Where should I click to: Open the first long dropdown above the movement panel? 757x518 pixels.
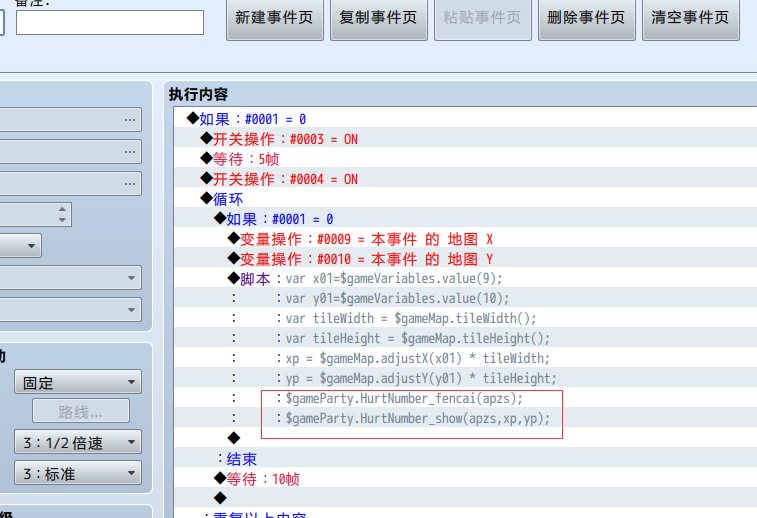pos(70,278)
